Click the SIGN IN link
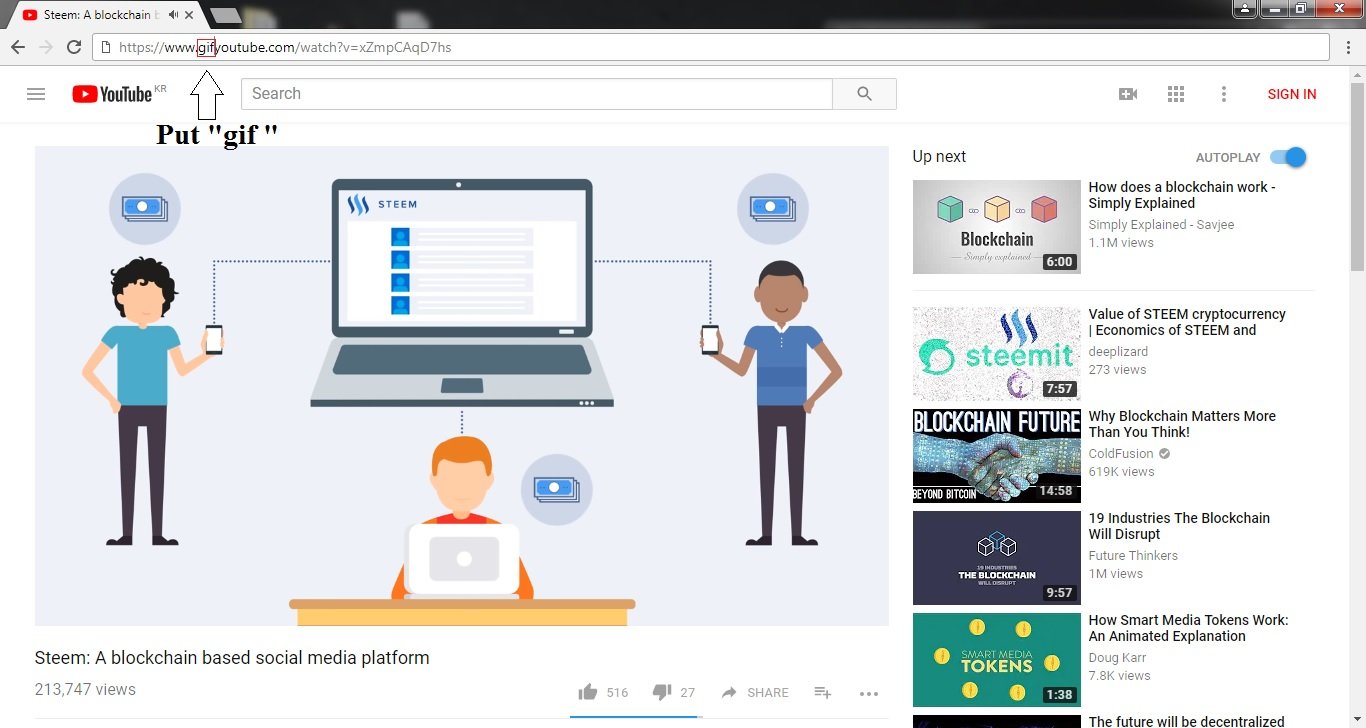This screenshot has height=728, width=1366. click(1292, 94)
